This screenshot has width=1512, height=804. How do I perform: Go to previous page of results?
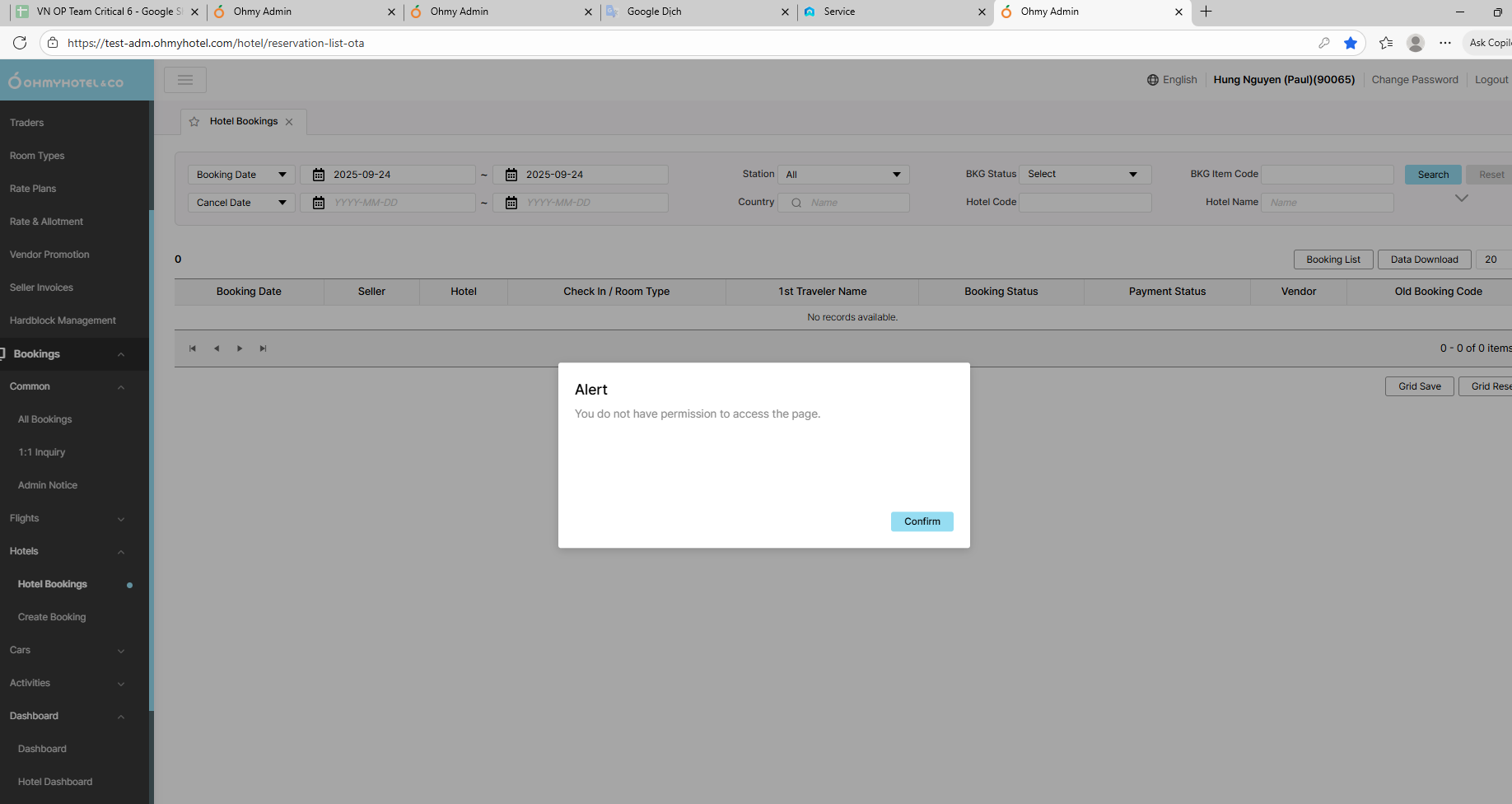(x=217, y=348)
